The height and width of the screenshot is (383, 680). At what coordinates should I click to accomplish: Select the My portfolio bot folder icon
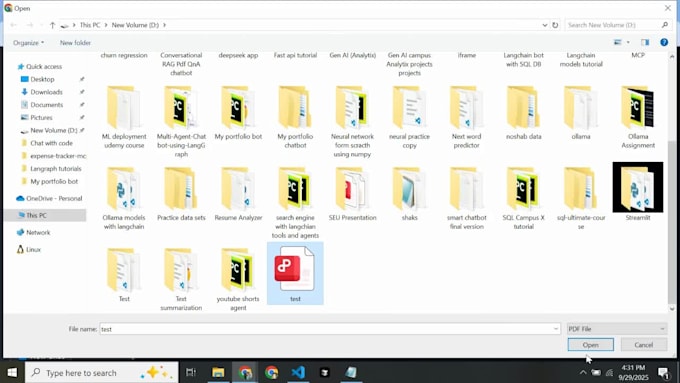tap(238, 108)
